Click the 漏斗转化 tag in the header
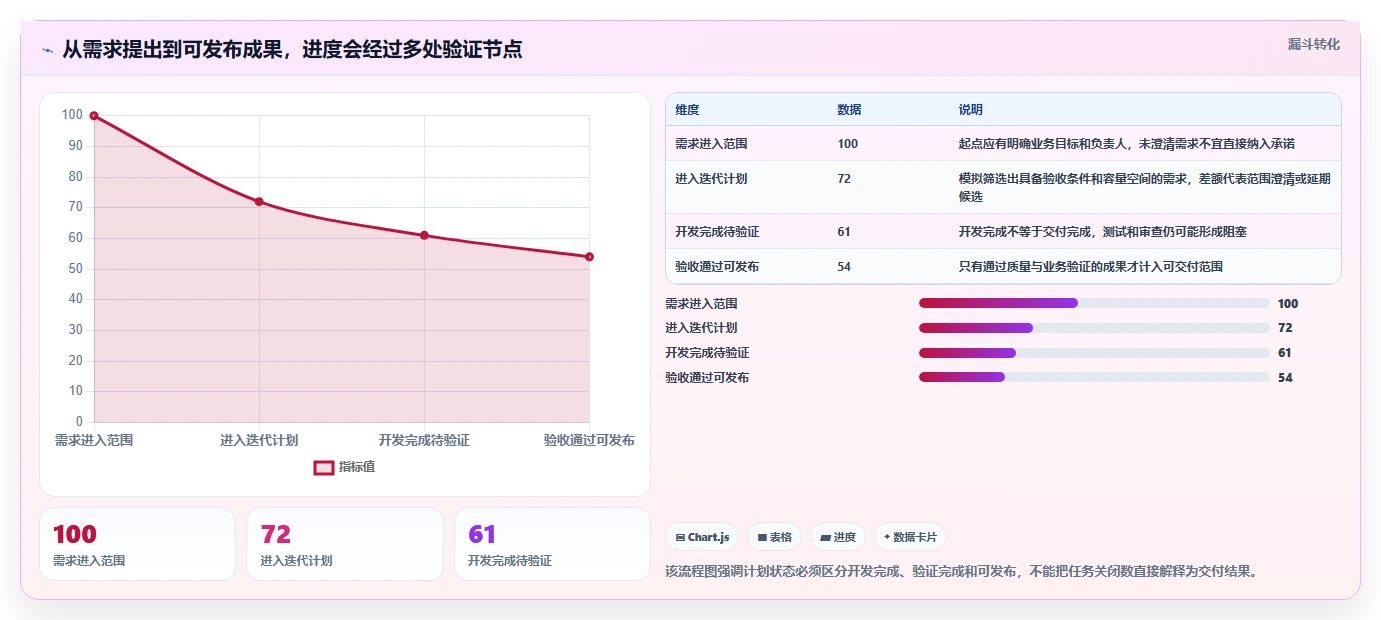Screen dimensions: 1381x620 tap(1313, 44)
